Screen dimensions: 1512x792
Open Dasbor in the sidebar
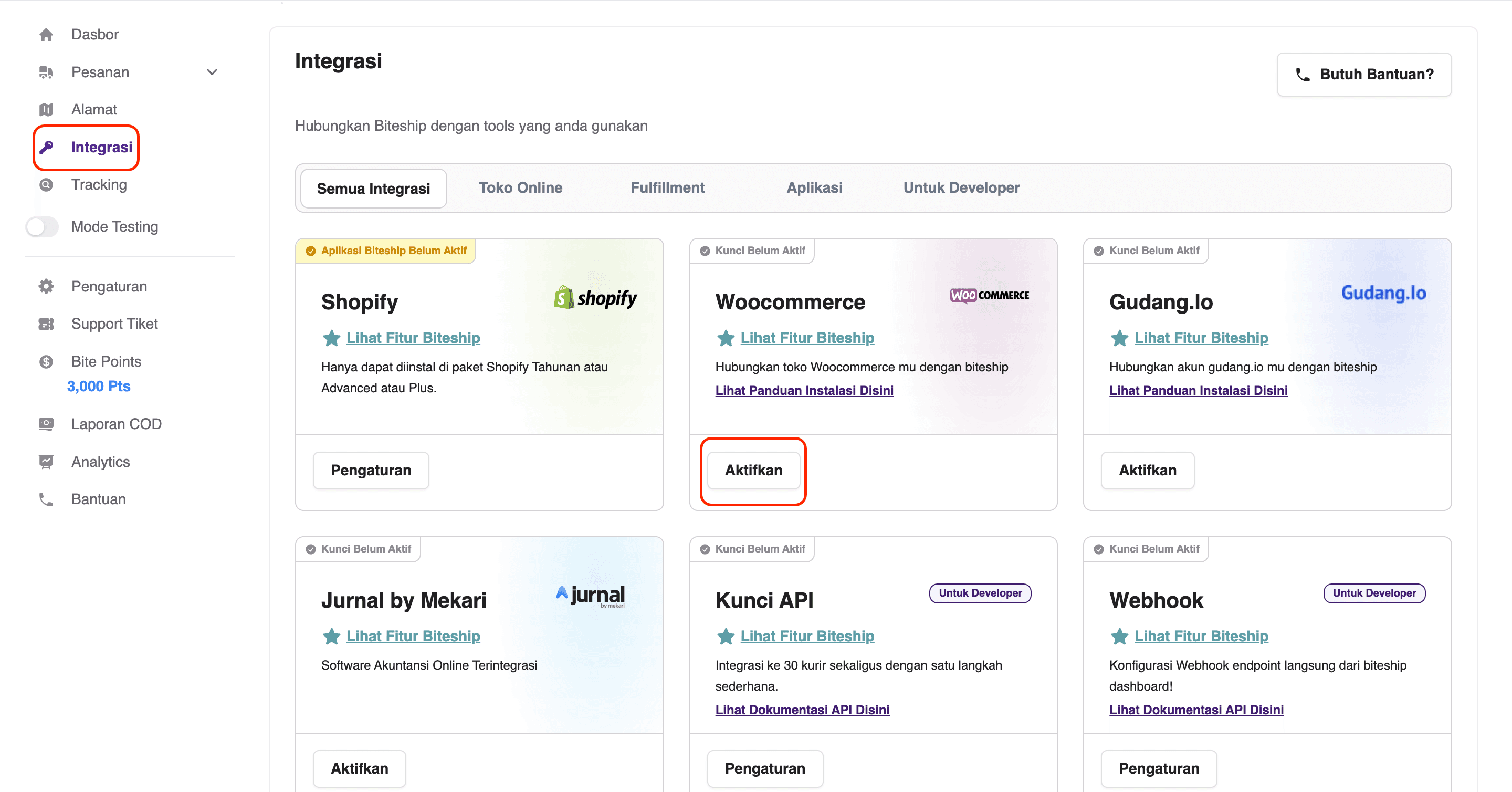[94, 35]
